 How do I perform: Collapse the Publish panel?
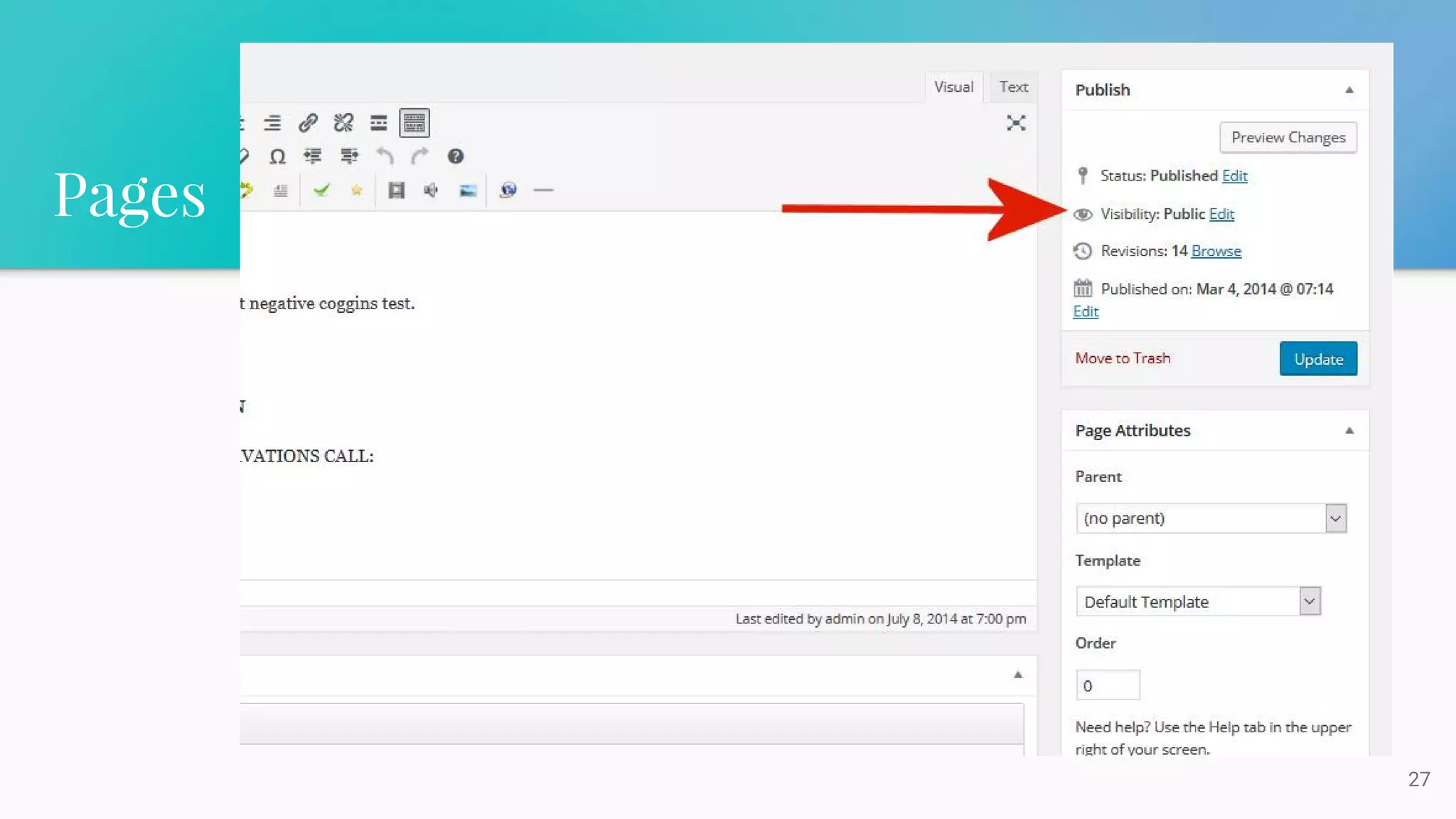pos(1349,90)
